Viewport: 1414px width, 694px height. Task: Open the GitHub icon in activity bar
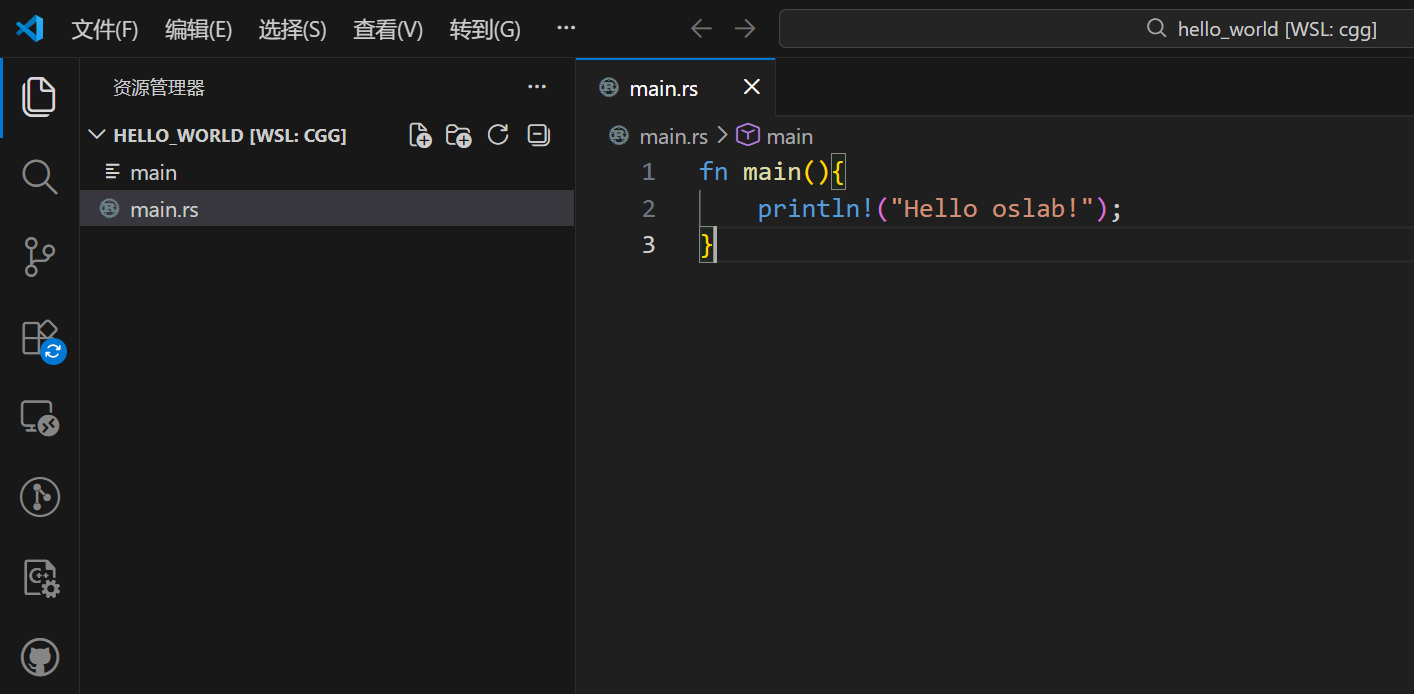(x=39, y=657)
